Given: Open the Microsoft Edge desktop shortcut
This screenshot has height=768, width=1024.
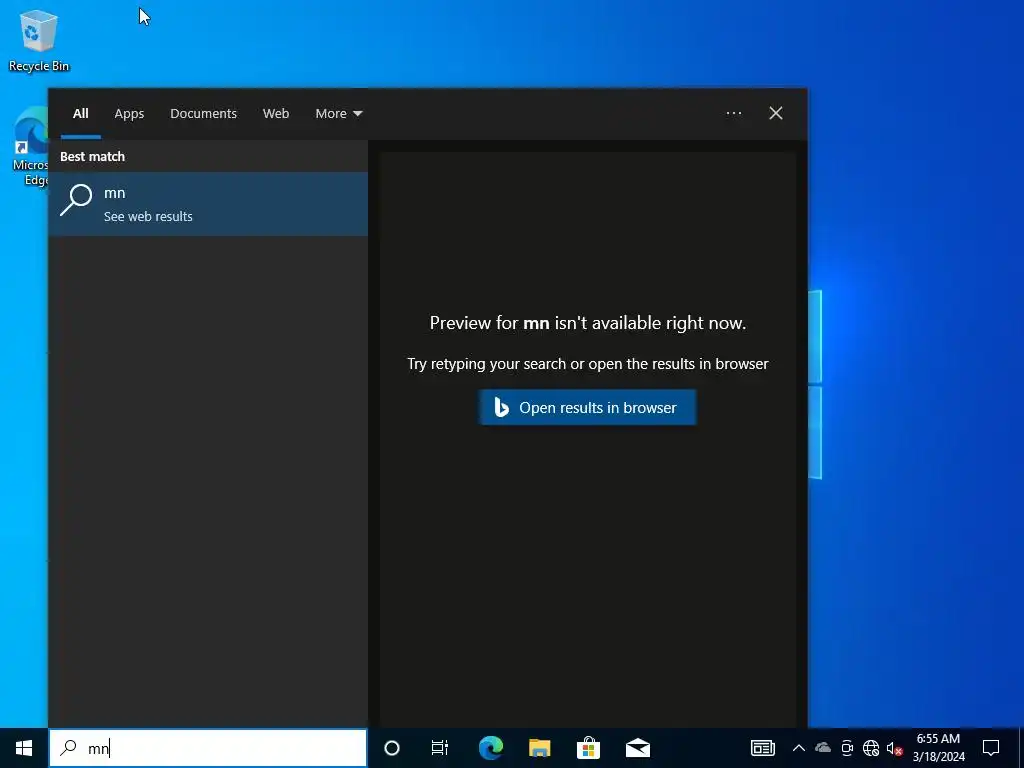Looking at the screenshot, I should click(x=31, y=147).
